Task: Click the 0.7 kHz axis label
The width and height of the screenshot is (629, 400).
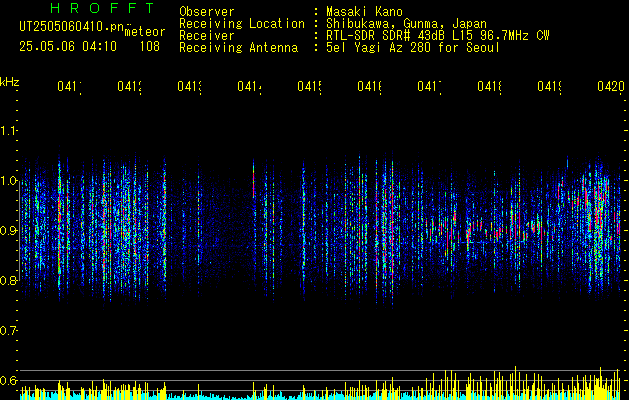Action: click(x=8, y=330)
